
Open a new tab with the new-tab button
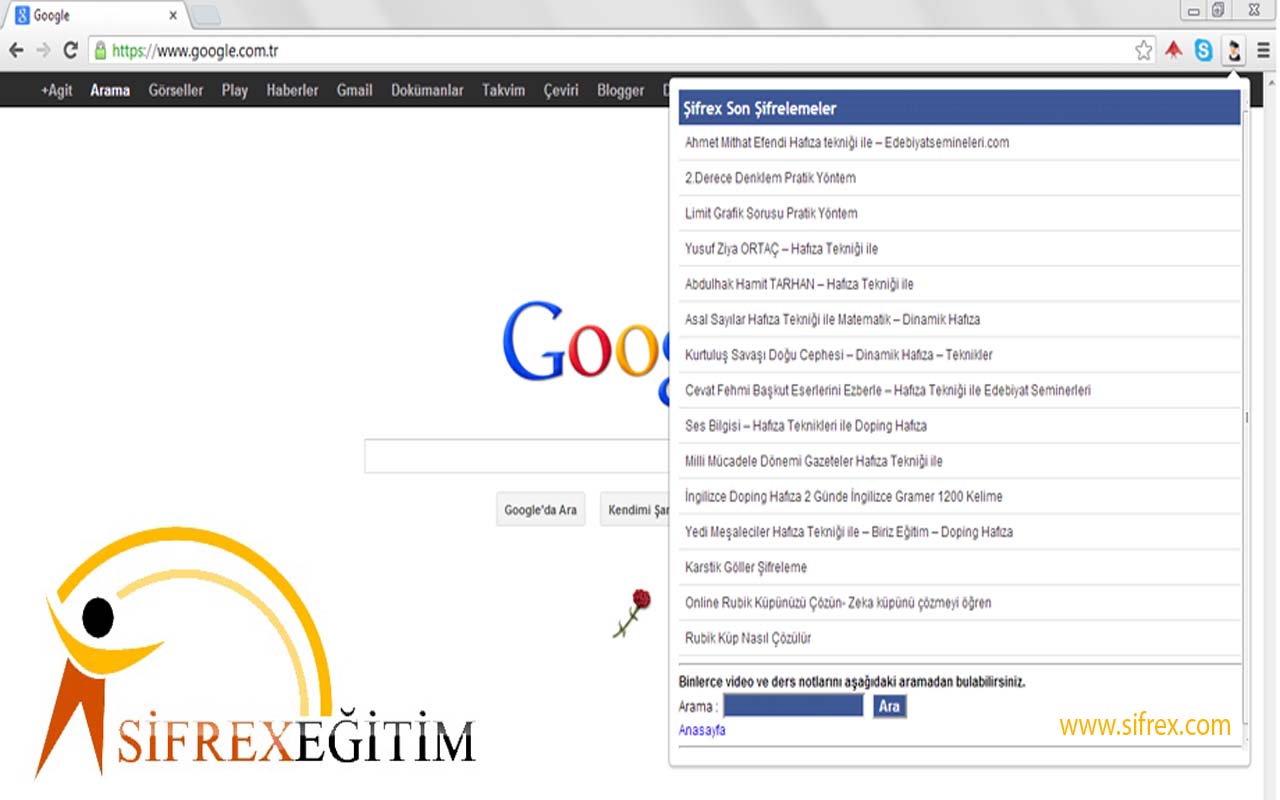pyautogui.click(x=205, y=16)
